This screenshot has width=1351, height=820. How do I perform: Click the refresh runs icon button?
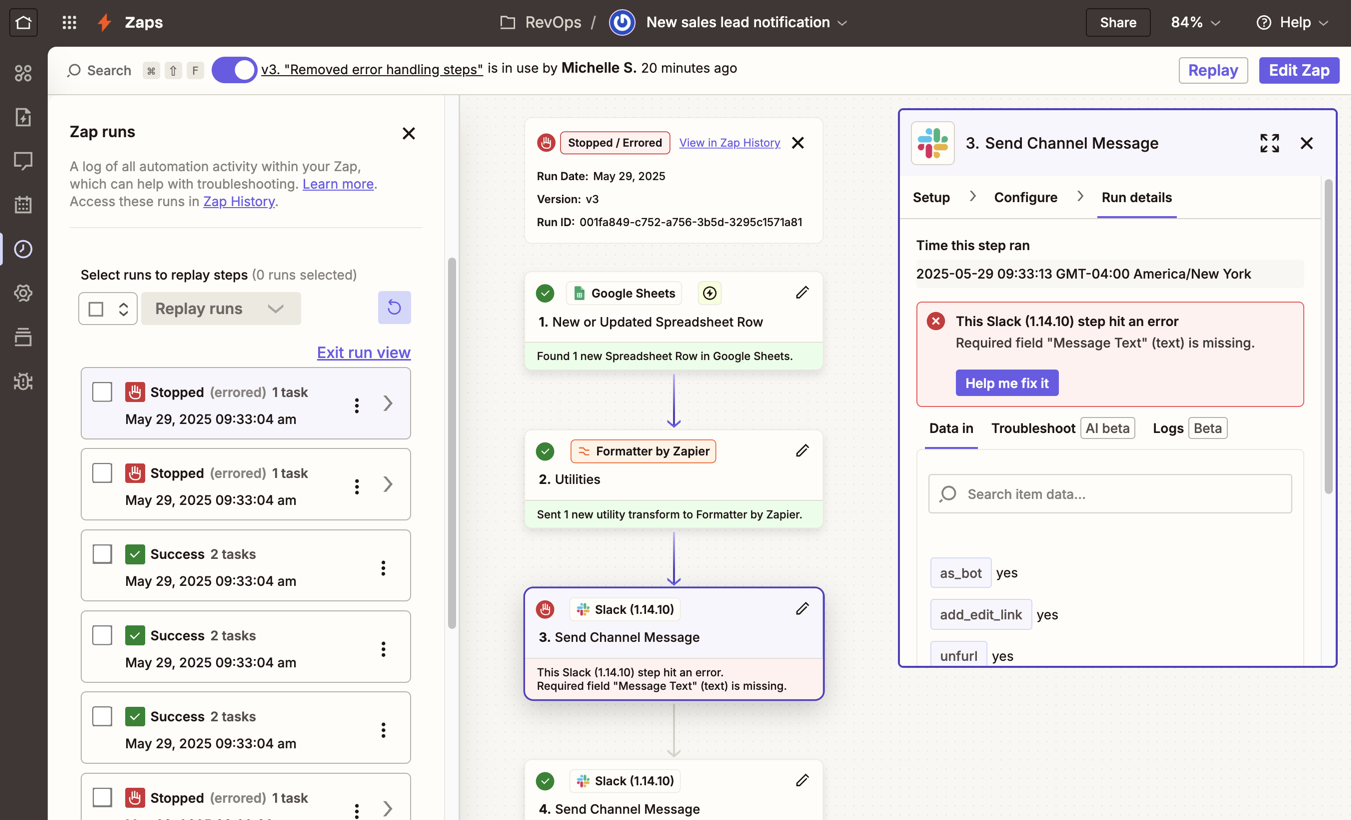pos(394,308)
